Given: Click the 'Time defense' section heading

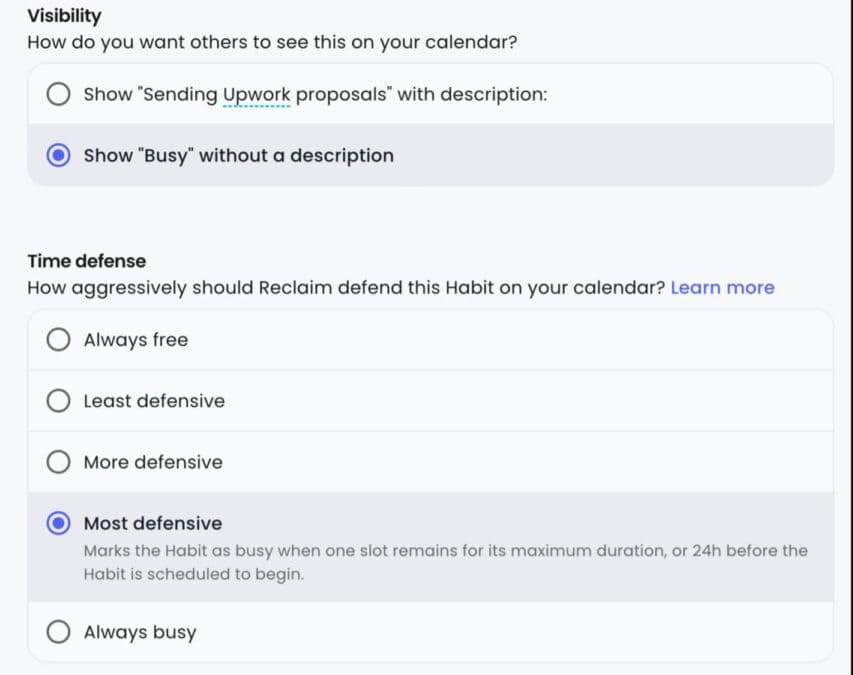Looking at the screenshot, I should 86,260.
